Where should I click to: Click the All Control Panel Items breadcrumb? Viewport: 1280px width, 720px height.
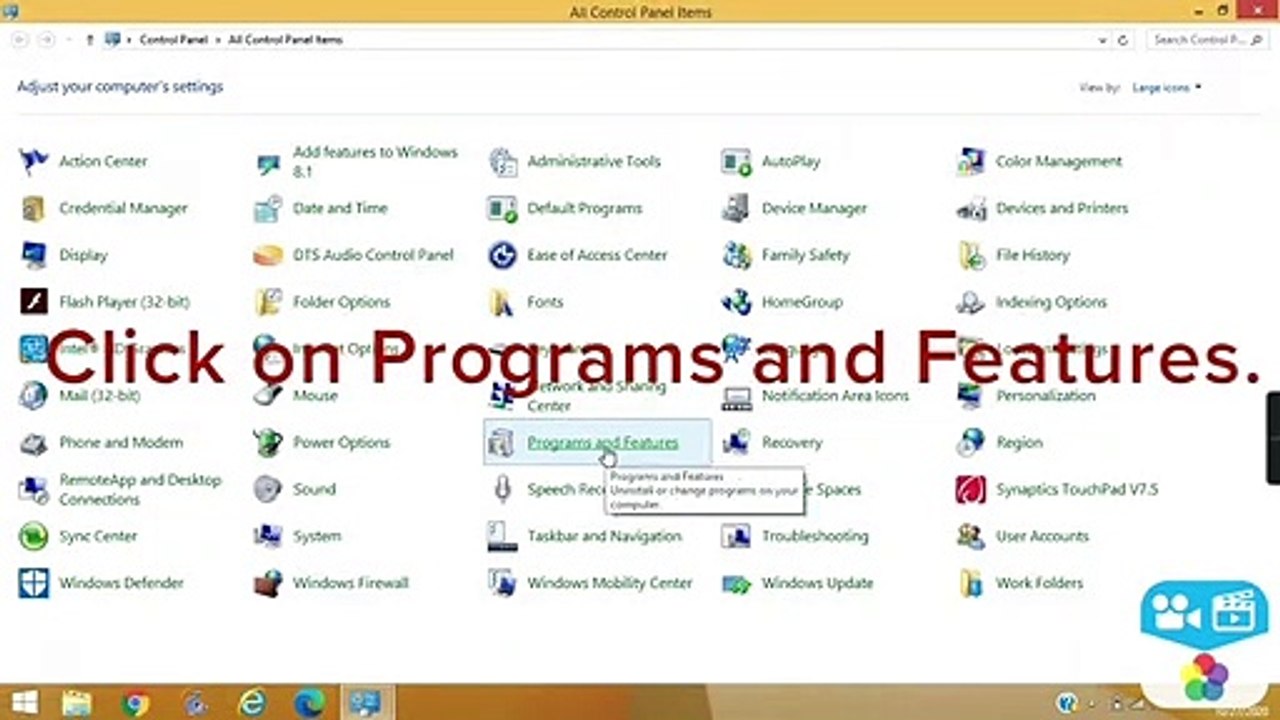pyautogui.click(x=285, y=40)
